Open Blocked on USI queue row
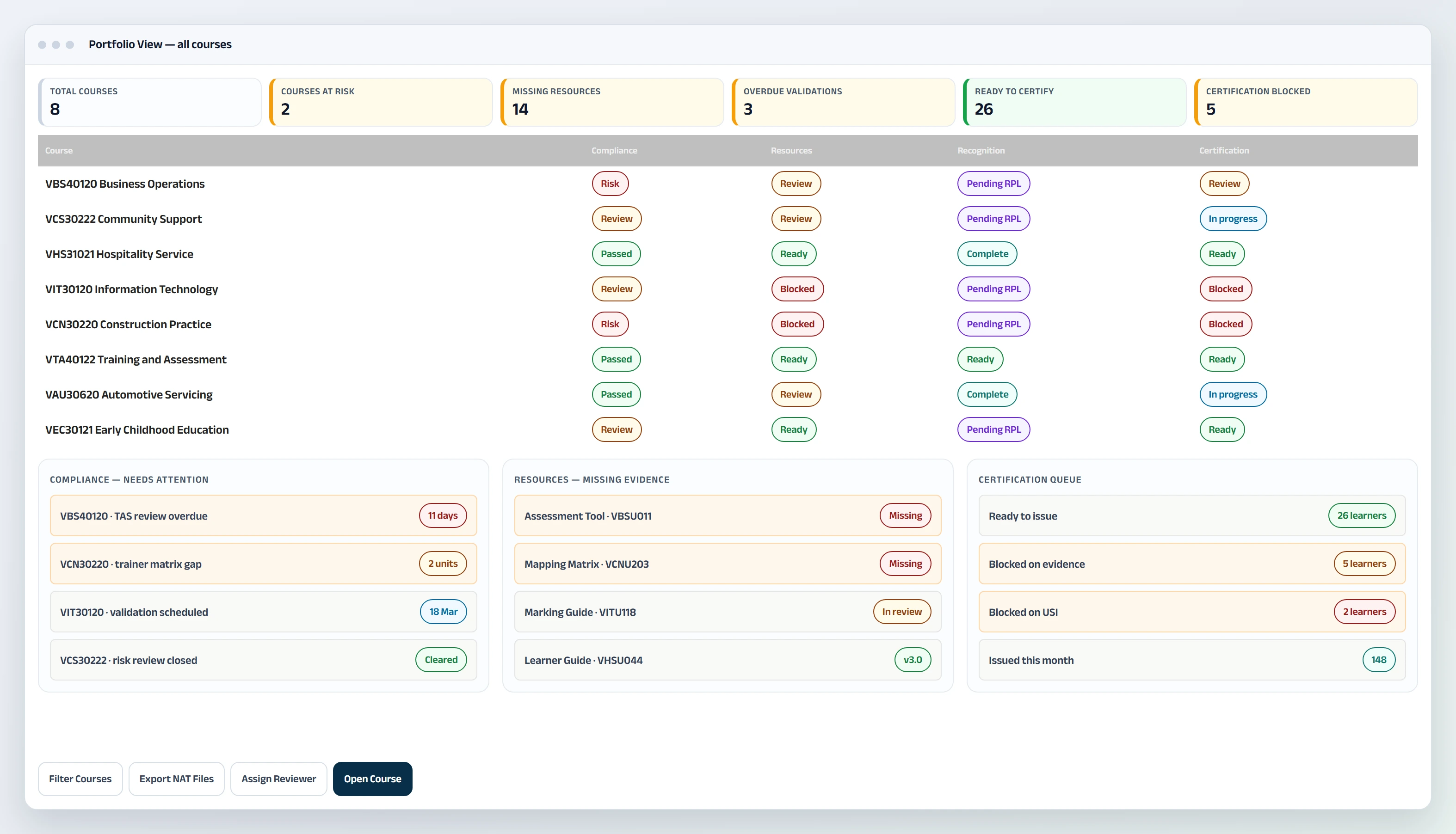 coord(1192,612)
